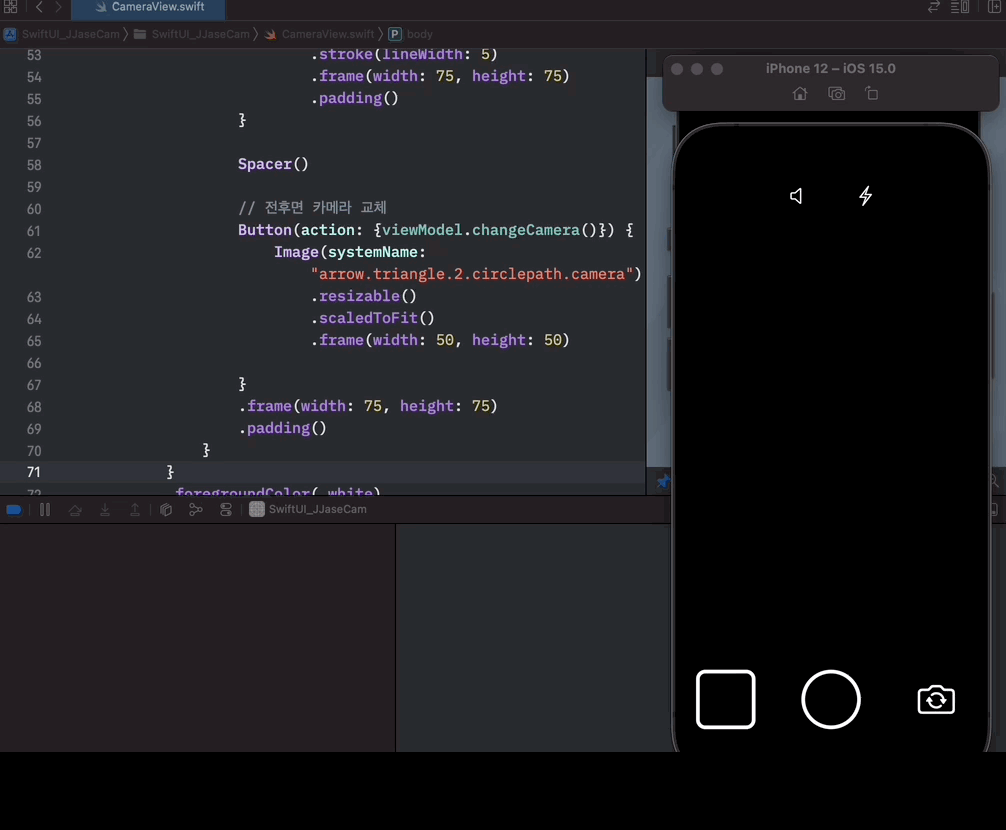Click 'Spacer()' on line 58
This screenshot has height=830, width=1006.
pos(273,164)
